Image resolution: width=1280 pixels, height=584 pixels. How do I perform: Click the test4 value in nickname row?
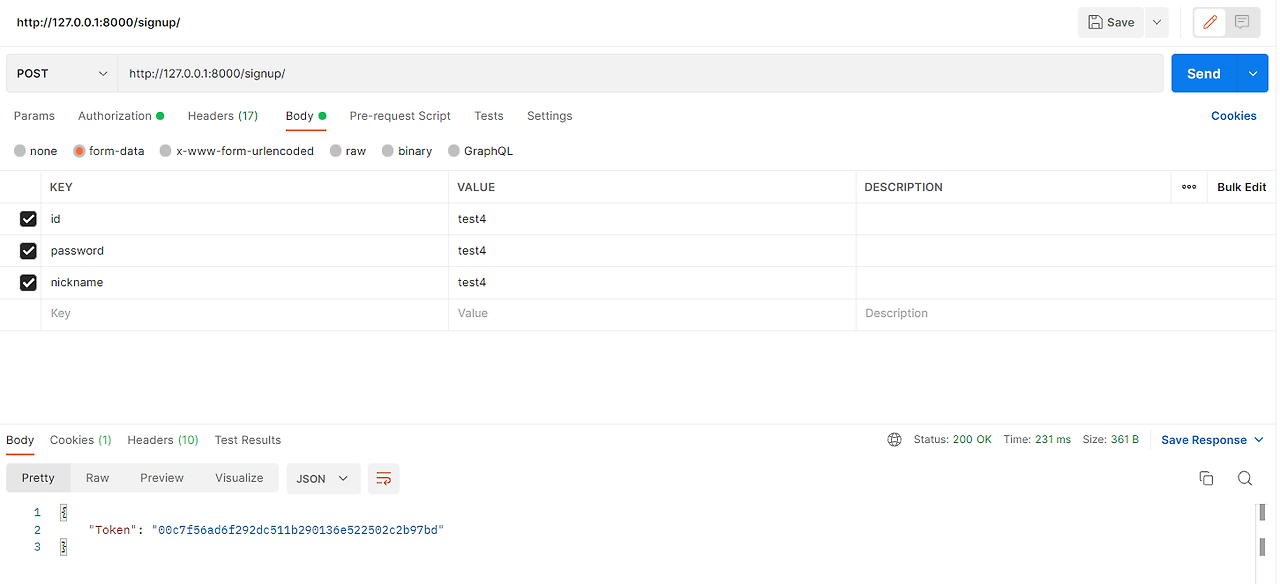[472, 283]
